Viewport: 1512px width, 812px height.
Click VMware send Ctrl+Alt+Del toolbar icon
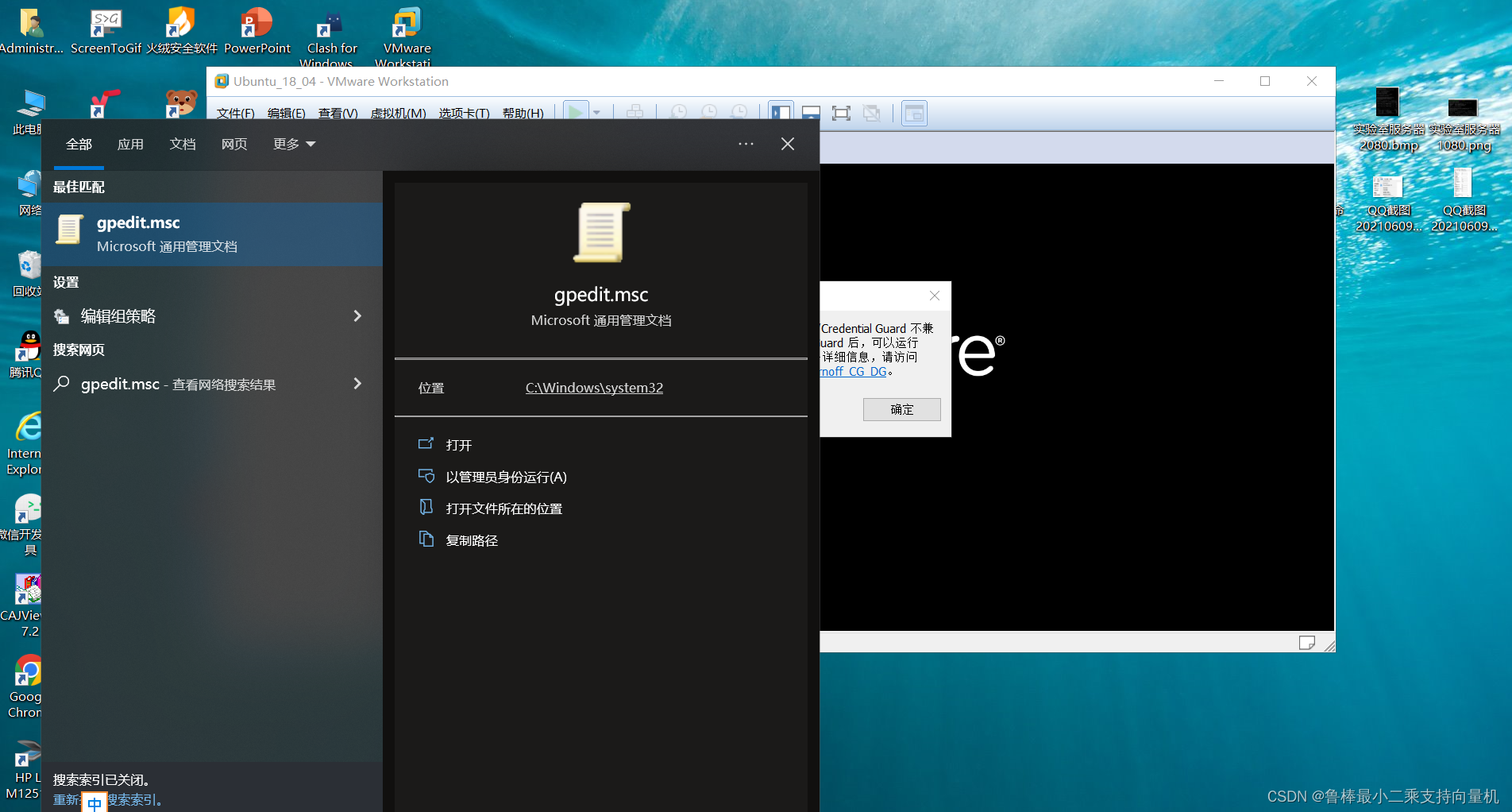click(634, 113)
